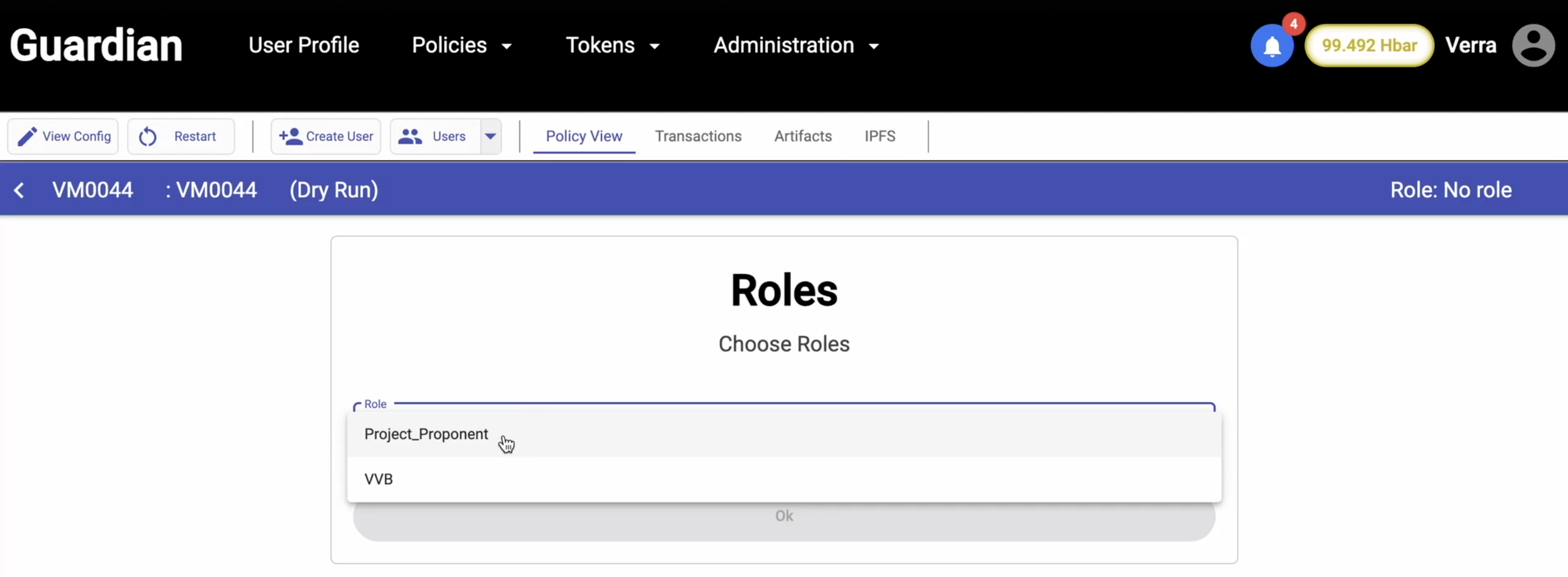Image resolution: width=1568 pixels, height=577 pixels.
Task: Expand the Administration menu
Action: pos(796,46)
